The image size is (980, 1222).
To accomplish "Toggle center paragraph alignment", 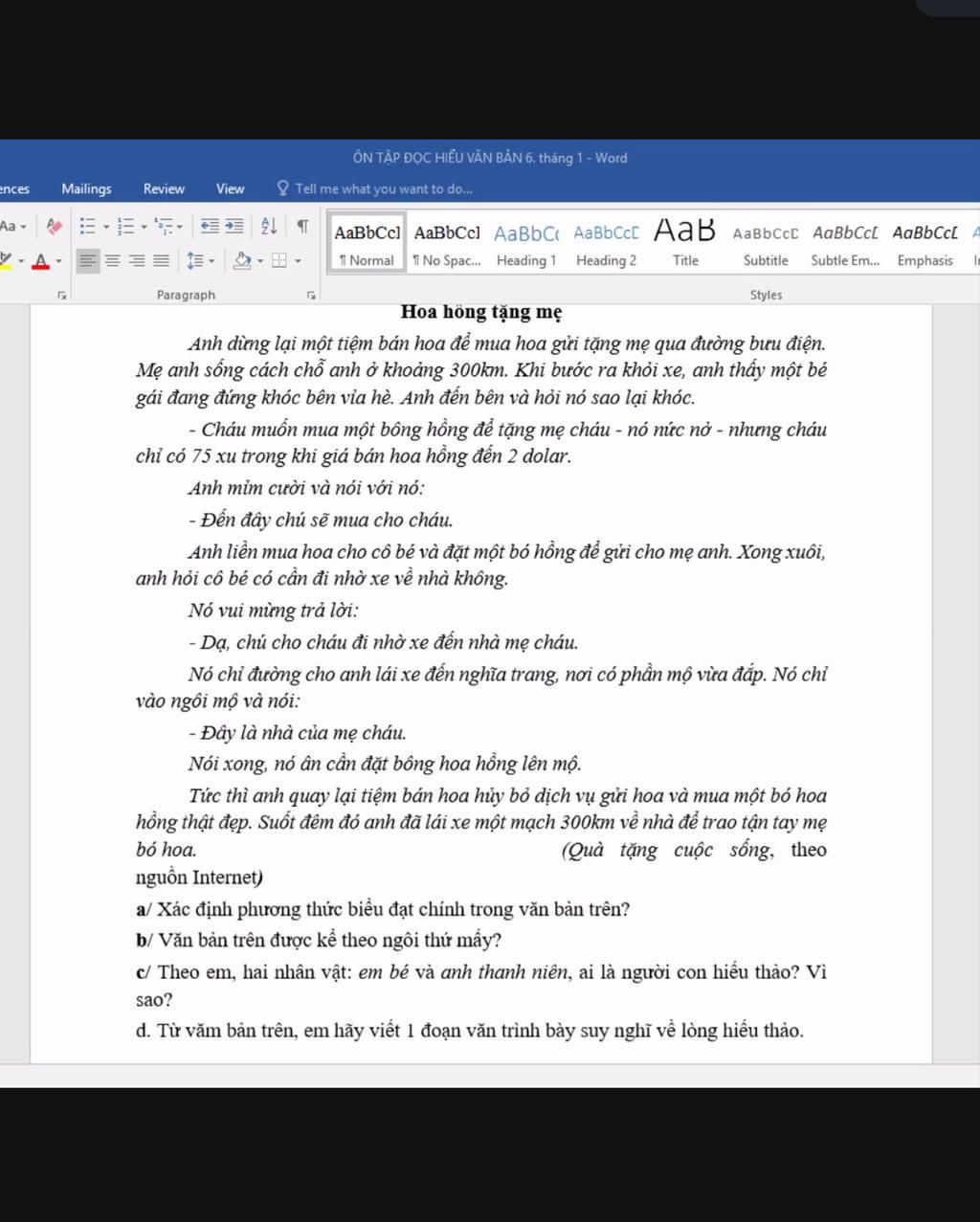I will pyautogui.click(x=113, y=260).
